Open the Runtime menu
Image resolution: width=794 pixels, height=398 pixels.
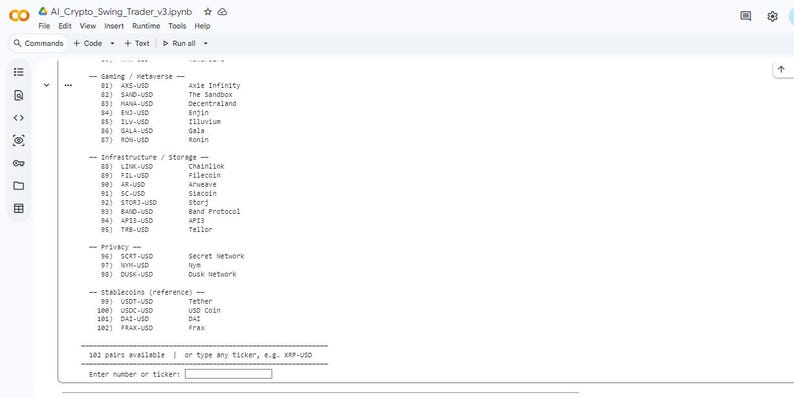[x=146, y=26]
